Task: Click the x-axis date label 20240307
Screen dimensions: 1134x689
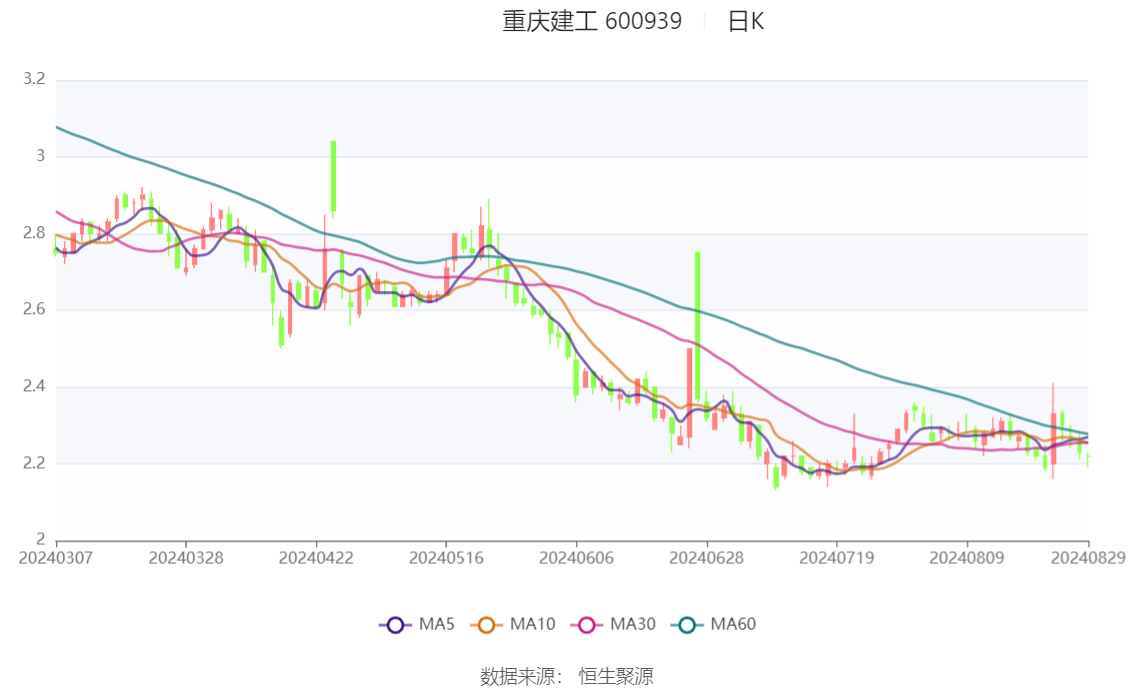Action: (x=56, y=558)
